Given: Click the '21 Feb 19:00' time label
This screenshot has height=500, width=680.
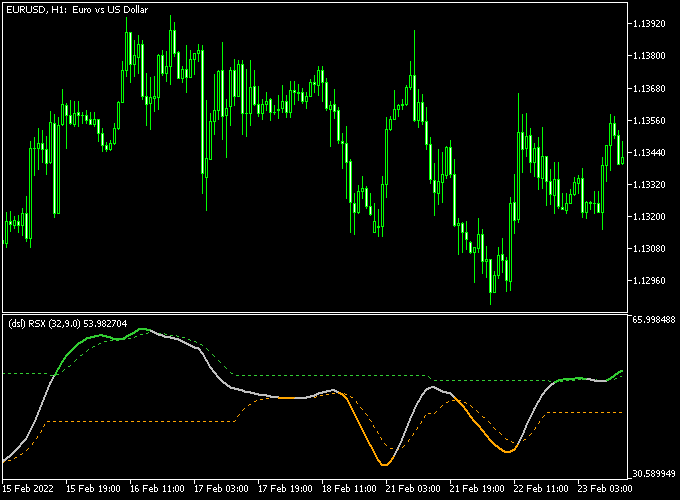Looking at the screenshot, I should [x=477, y=489].
